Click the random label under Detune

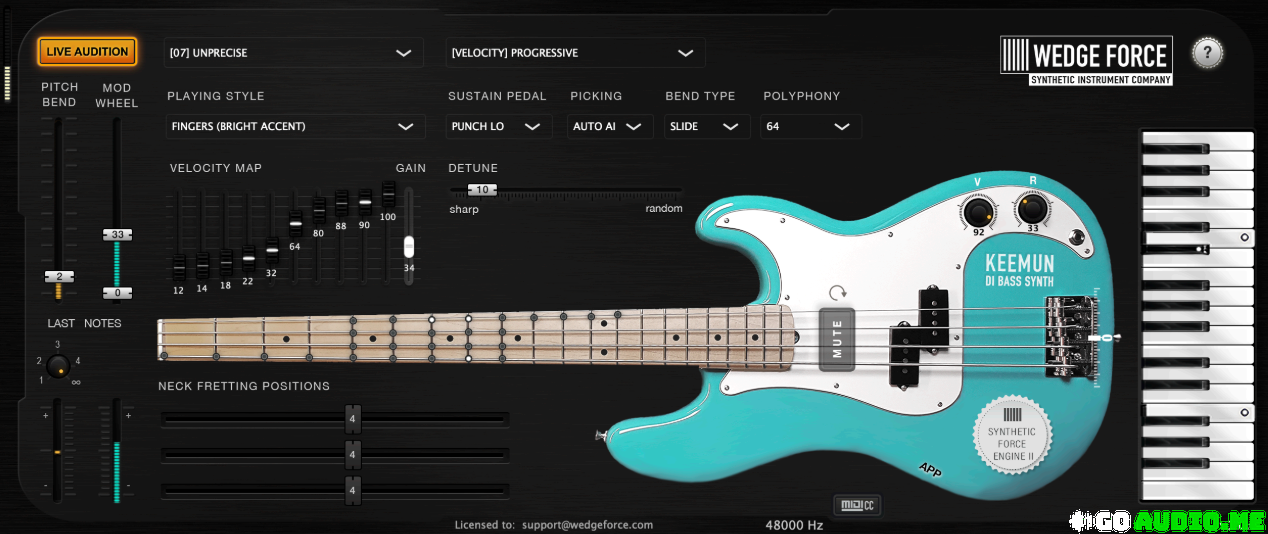(x=664, y=209)
